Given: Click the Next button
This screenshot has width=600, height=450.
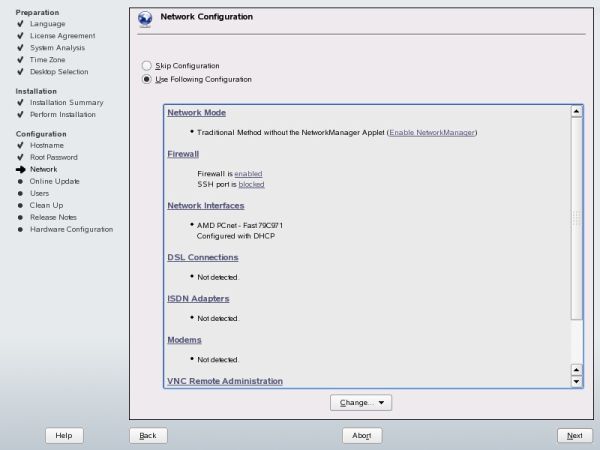Looking at the screenshot, I should [x=575, y=435].
